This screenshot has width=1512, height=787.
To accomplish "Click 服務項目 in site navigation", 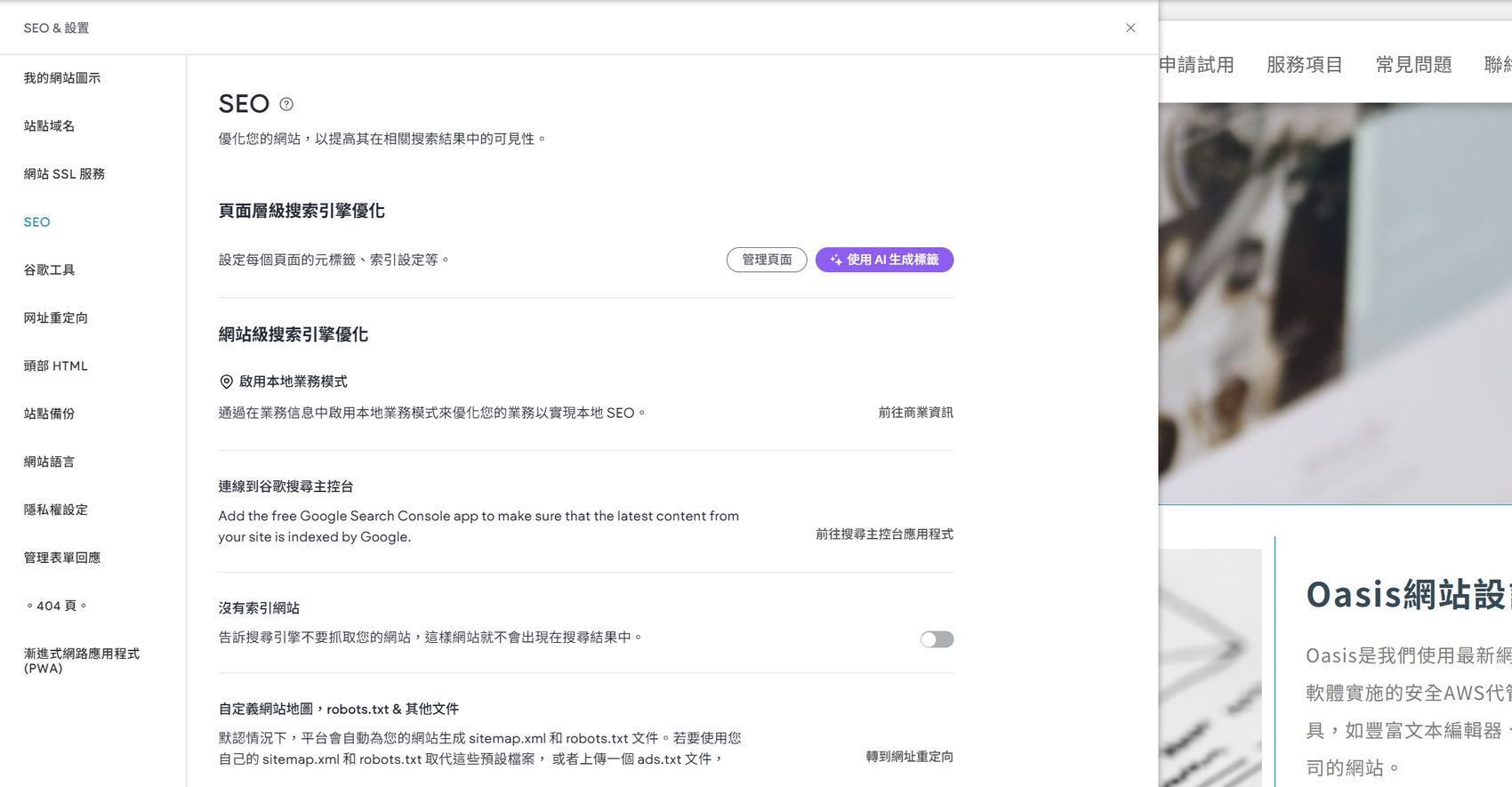I will coord(1304,65).
